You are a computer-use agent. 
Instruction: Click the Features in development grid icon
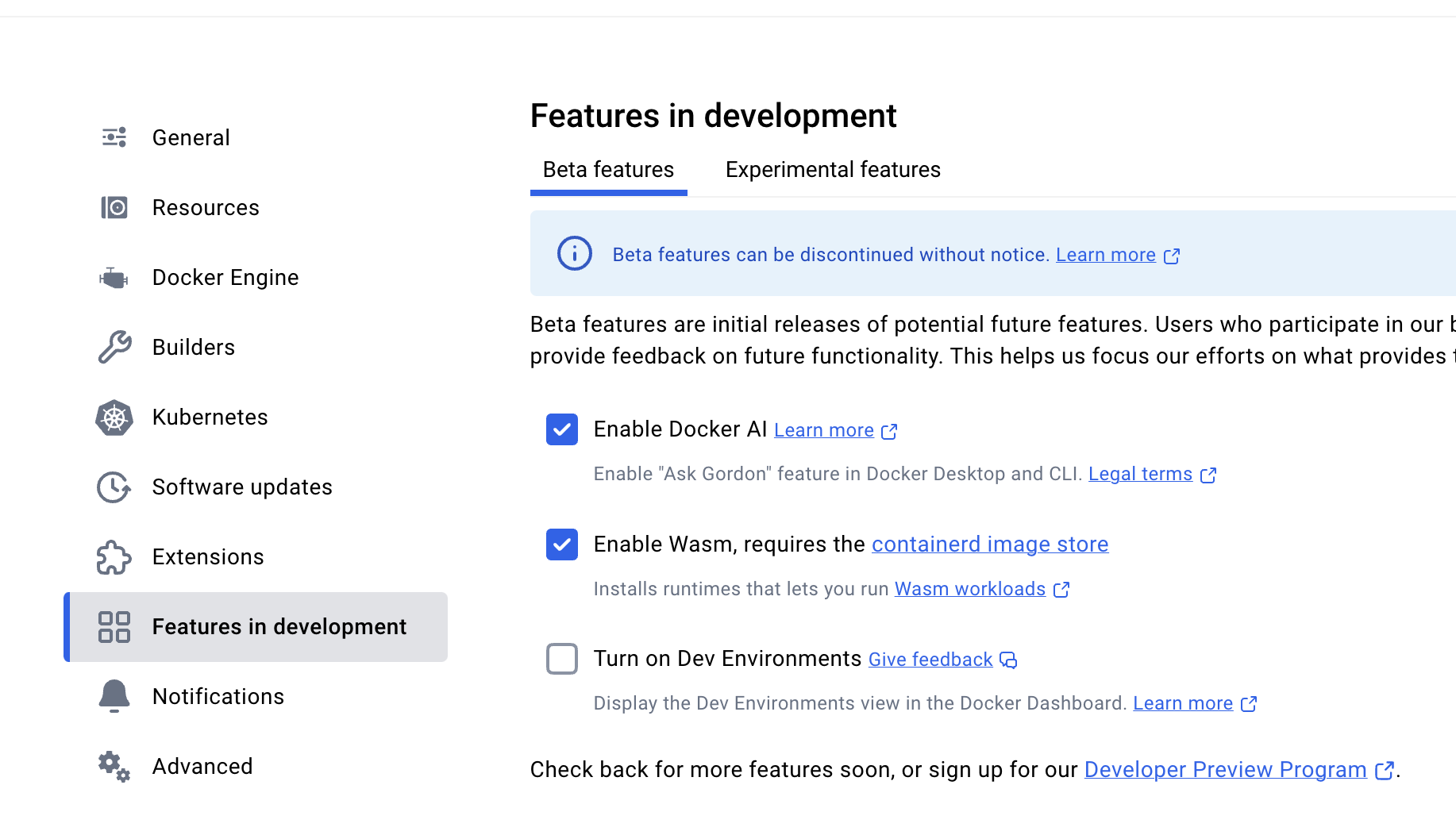(114, 627)
